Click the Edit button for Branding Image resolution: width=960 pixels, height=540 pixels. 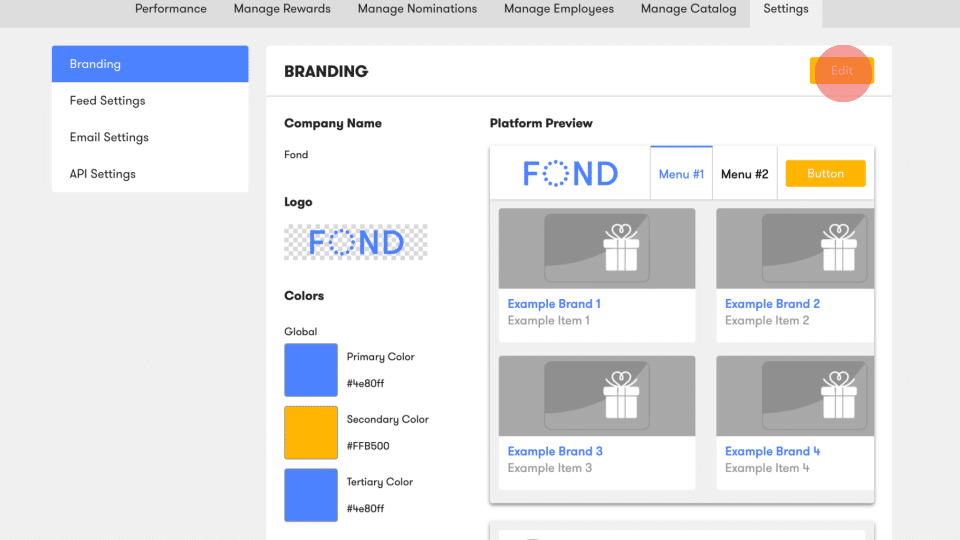click(842, 70)
